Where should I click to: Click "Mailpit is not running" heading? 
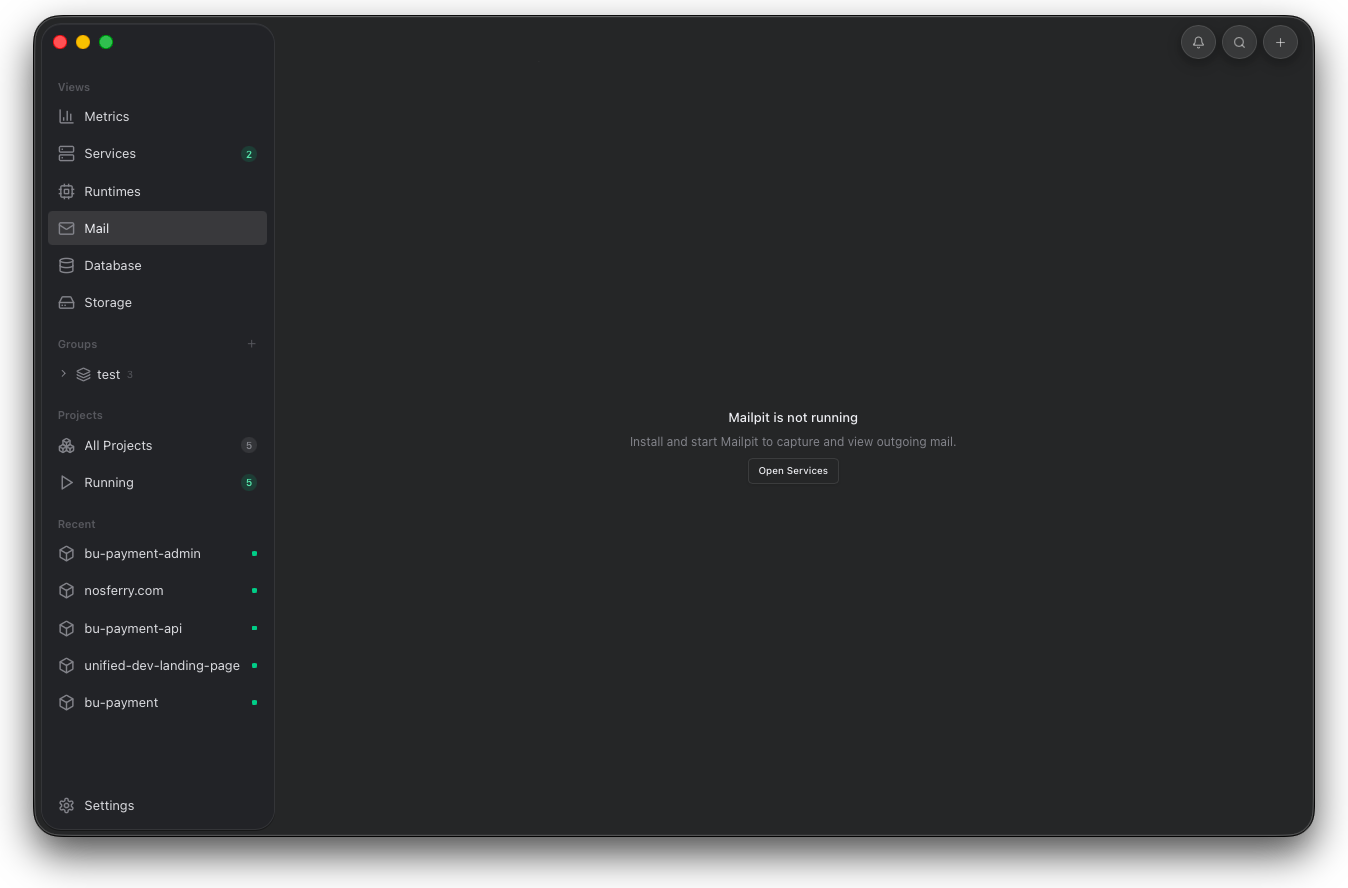pos(793,418)
